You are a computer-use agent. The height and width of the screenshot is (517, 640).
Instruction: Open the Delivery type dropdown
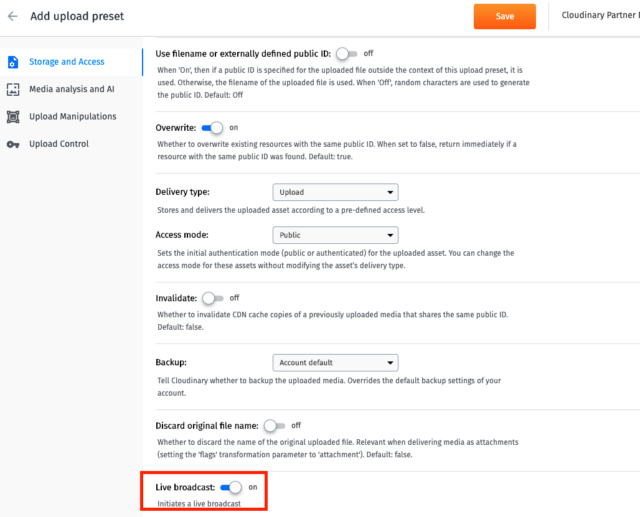(x=335, y=192)
